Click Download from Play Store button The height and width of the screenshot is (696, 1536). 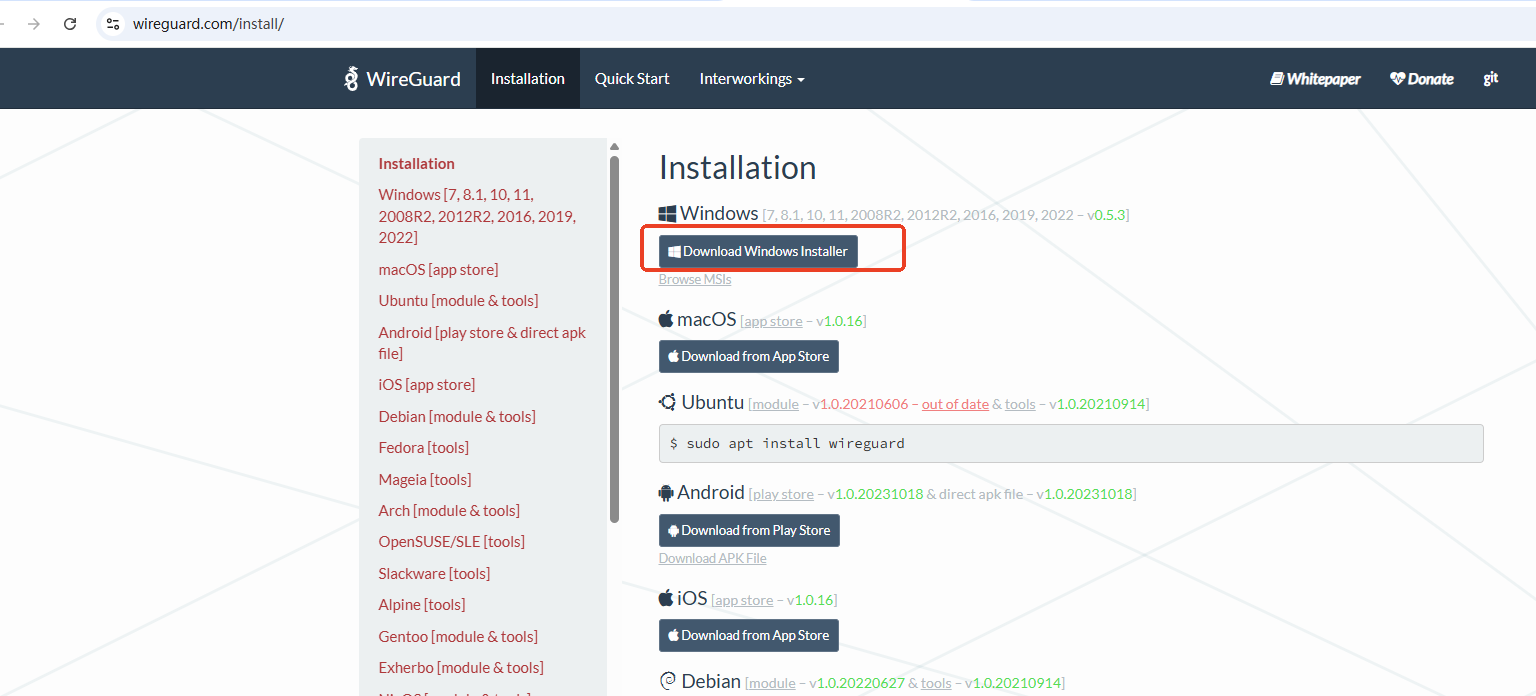tap(749, 530)
